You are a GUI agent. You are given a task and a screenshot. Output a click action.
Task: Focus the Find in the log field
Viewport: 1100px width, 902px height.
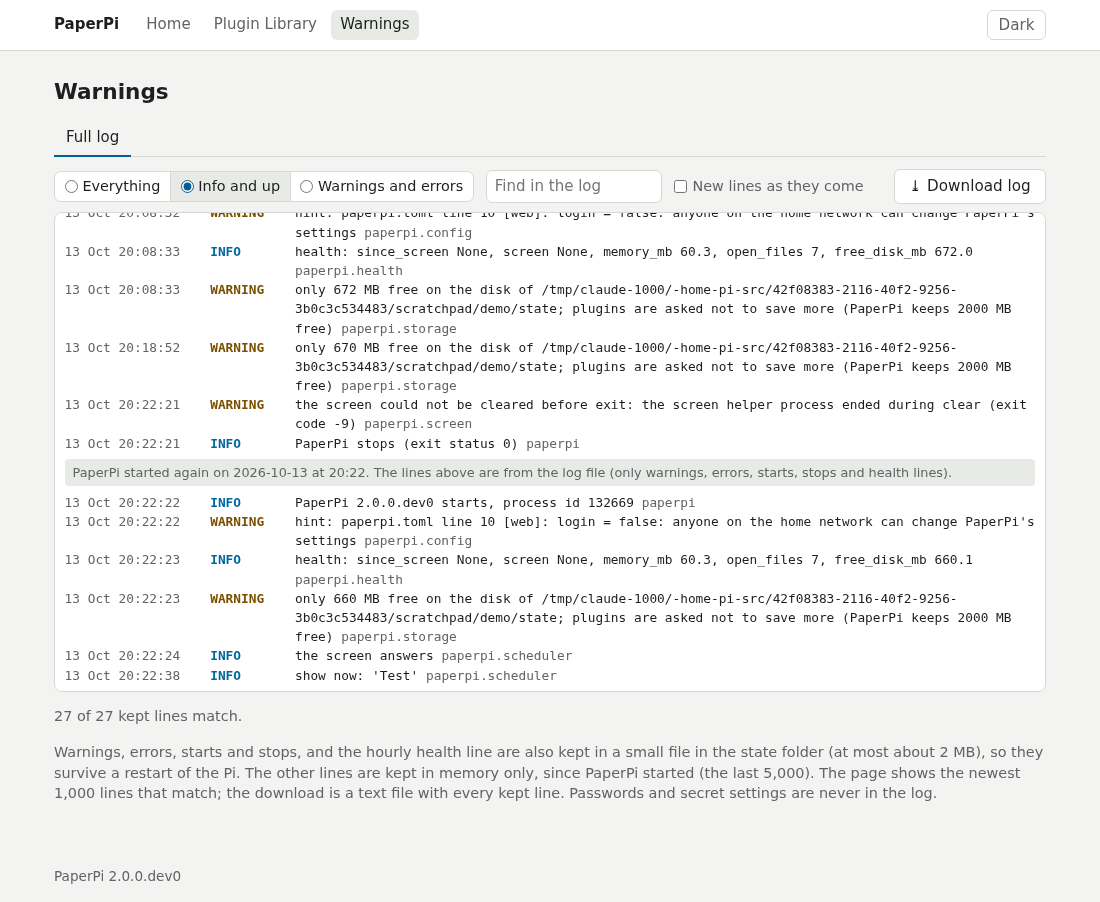[574, 186]
